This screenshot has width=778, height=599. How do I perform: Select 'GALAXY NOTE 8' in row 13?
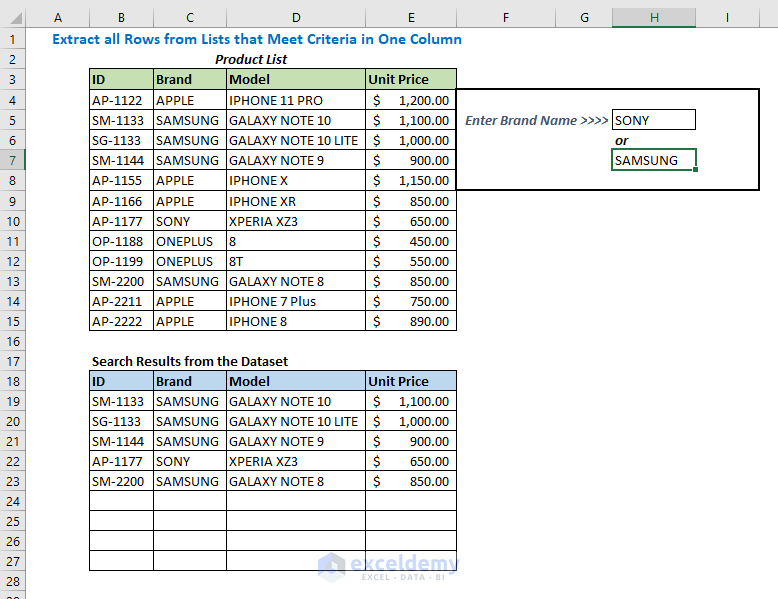coord(296,281)
